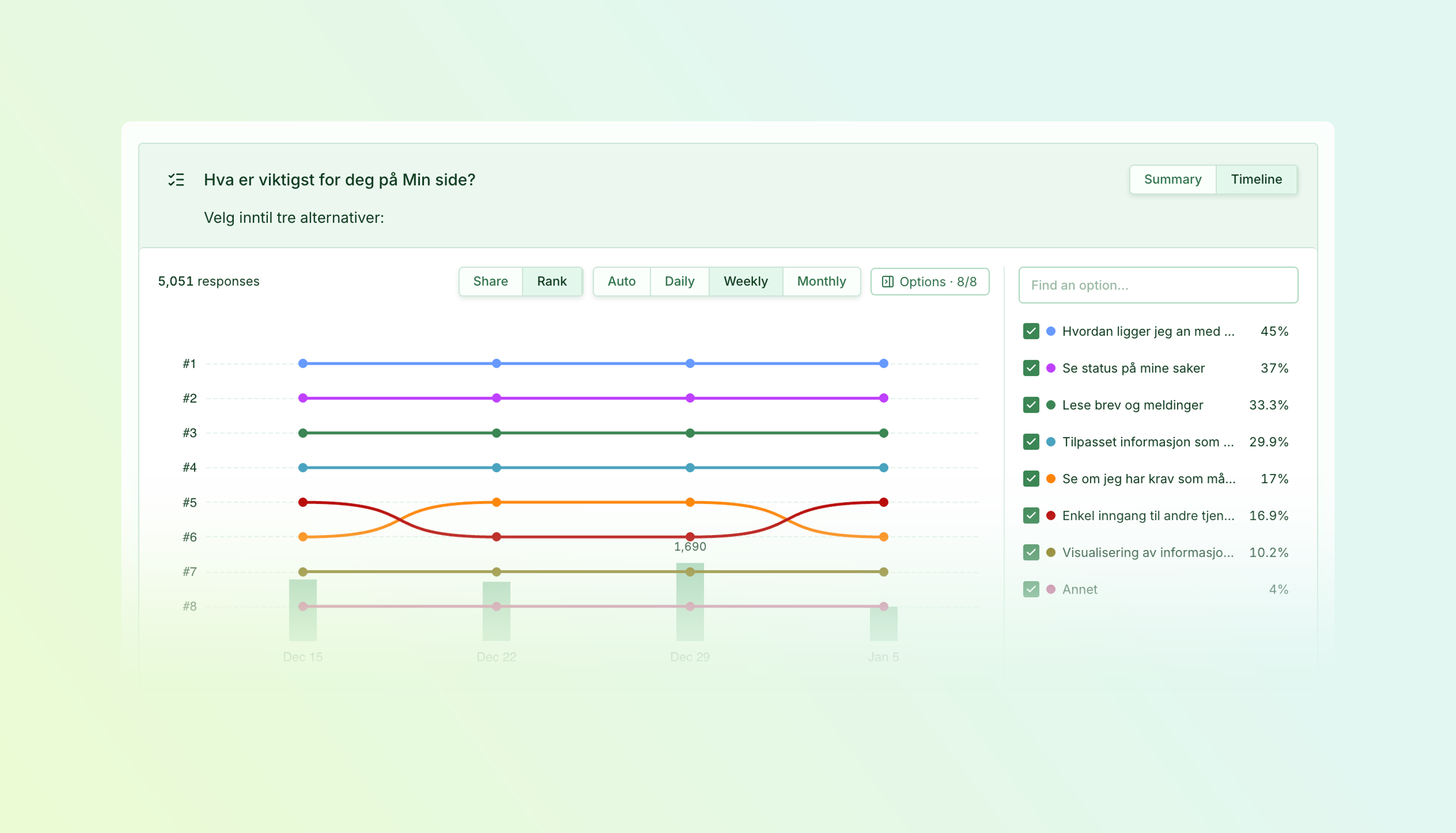Click the orange rank #5 point at Dec 29

(x=690, y=502)
